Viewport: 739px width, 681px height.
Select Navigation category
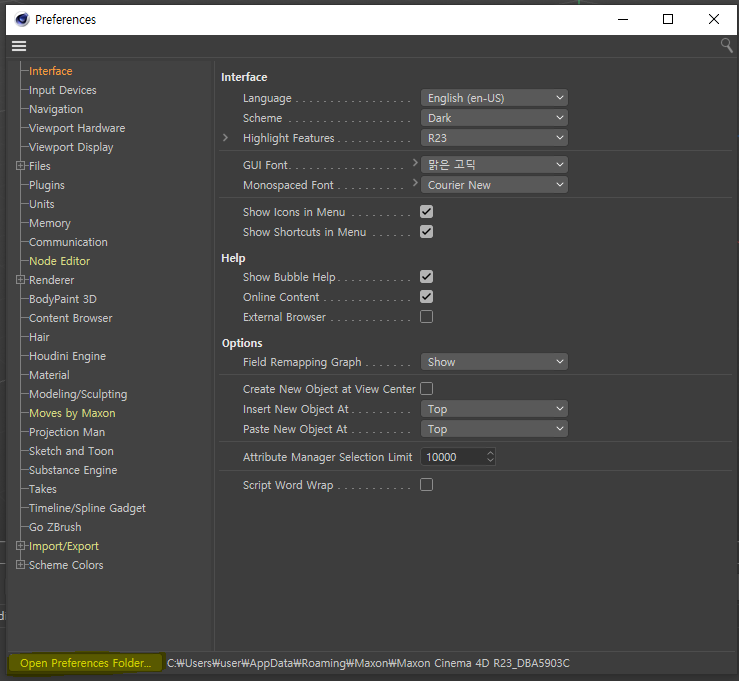pyautogui.click(x=56, y=109)
